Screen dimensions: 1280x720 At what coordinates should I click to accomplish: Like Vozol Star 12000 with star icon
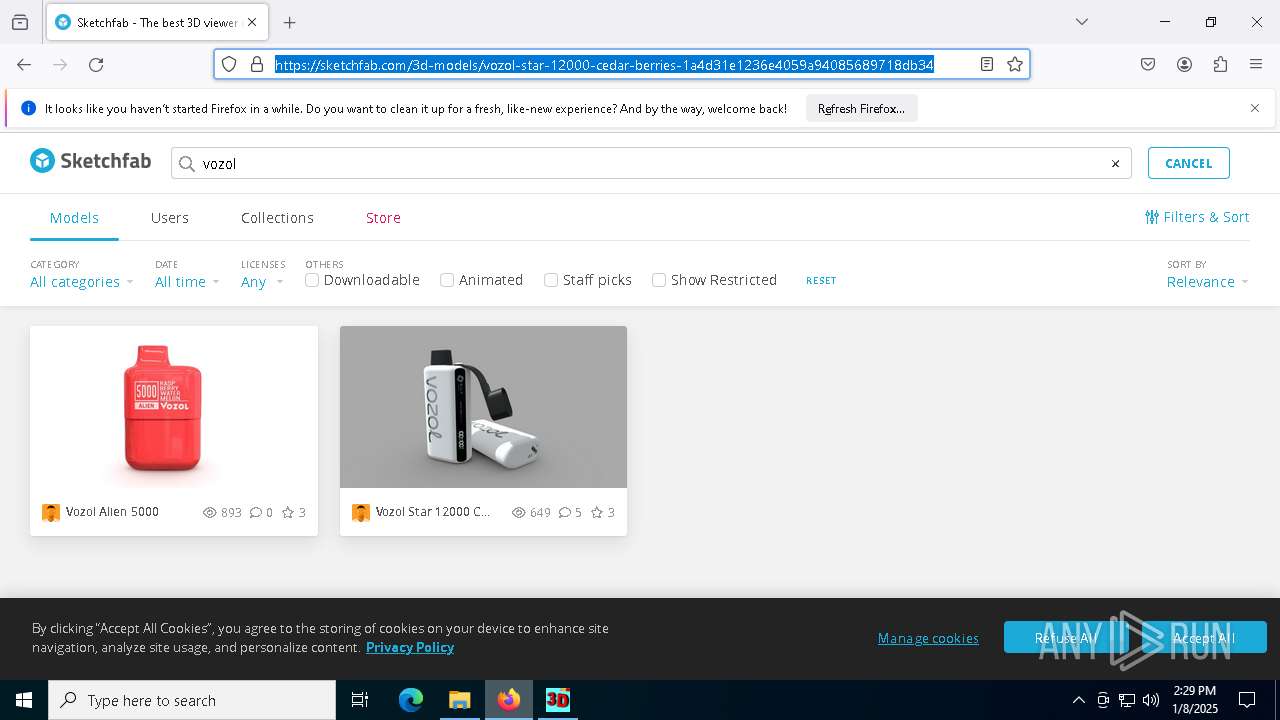coord(597,512)
